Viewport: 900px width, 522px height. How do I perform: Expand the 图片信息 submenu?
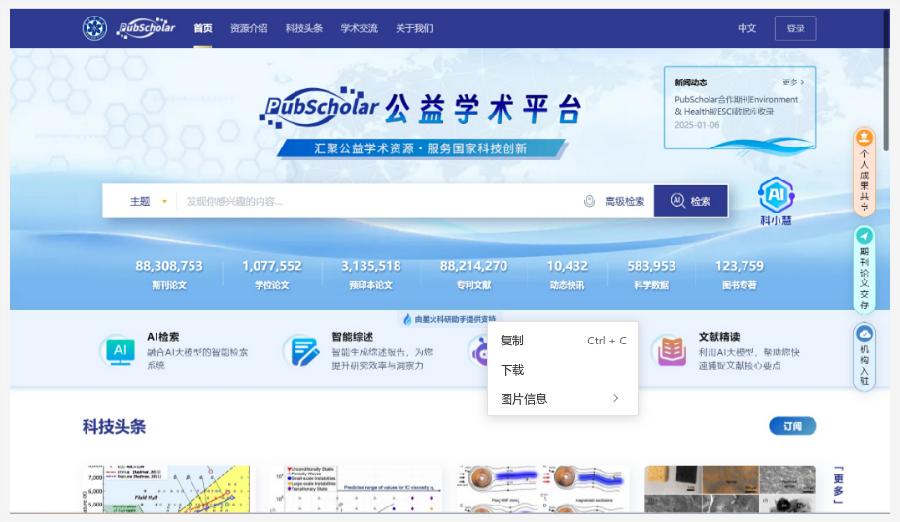tap(562, 398)
